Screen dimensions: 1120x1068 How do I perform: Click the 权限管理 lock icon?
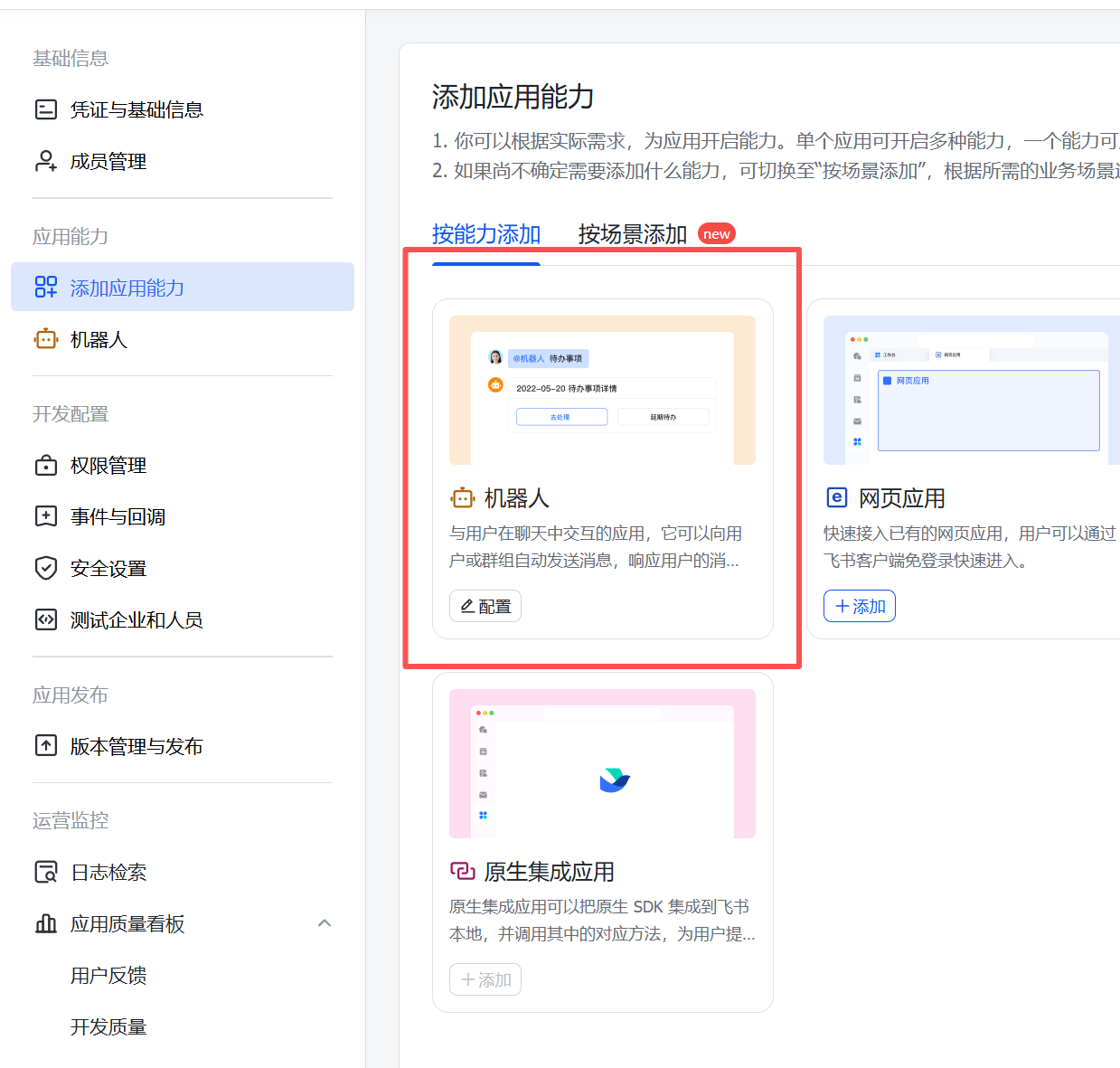pyautogui.click(x=45, y=465)
